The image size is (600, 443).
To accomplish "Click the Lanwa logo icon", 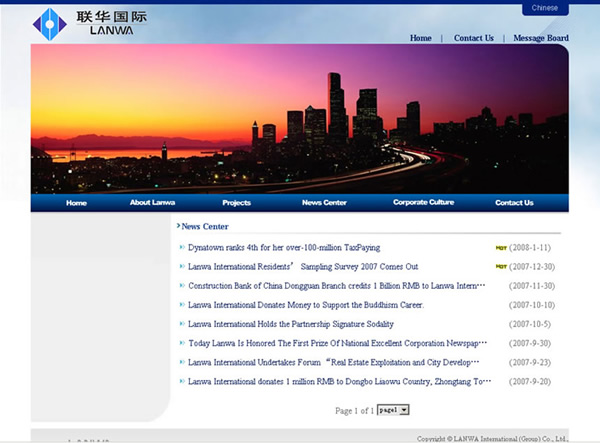I will point(50,24).
